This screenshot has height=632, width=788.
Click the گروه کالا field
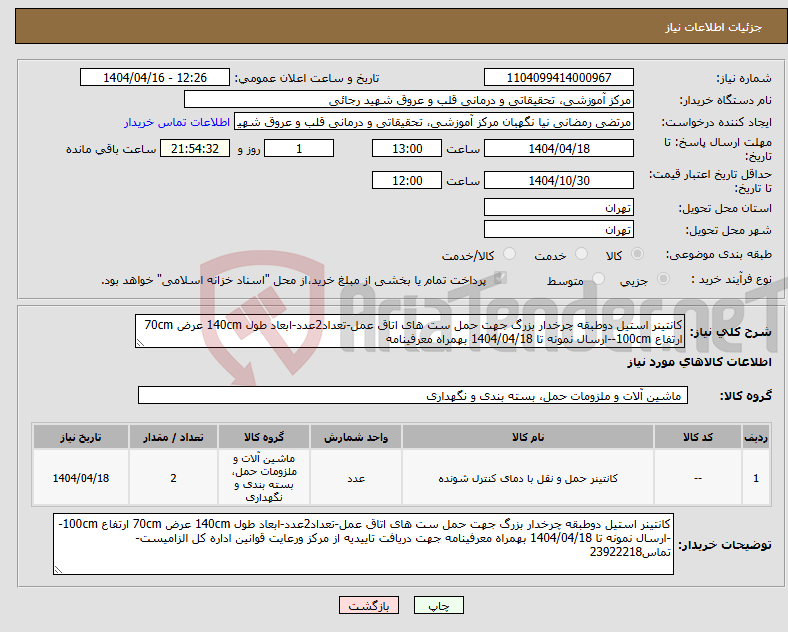coord(413,395)
